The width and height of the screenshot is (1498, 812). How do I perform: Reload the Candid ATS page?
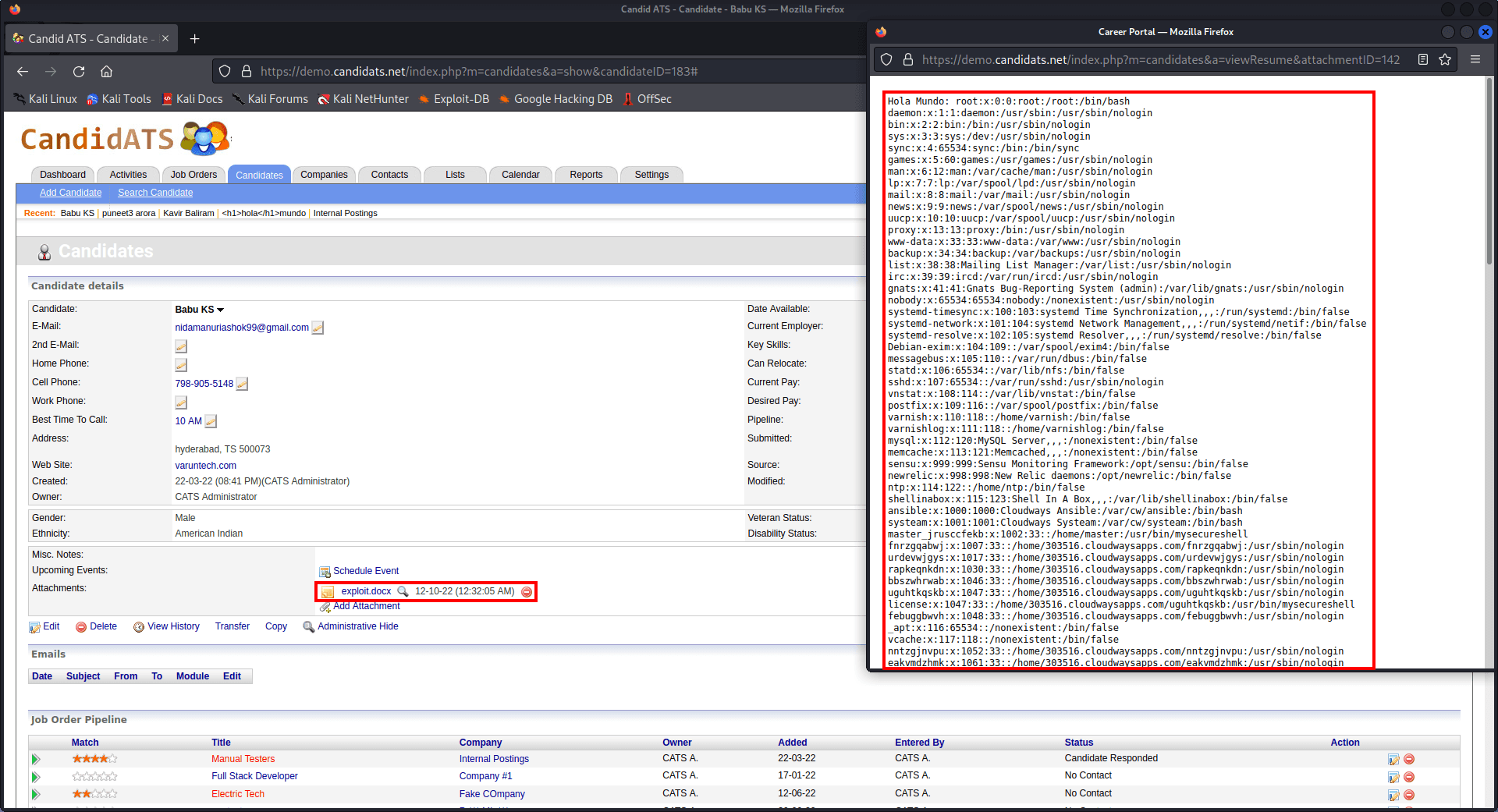tap(79, 72)
